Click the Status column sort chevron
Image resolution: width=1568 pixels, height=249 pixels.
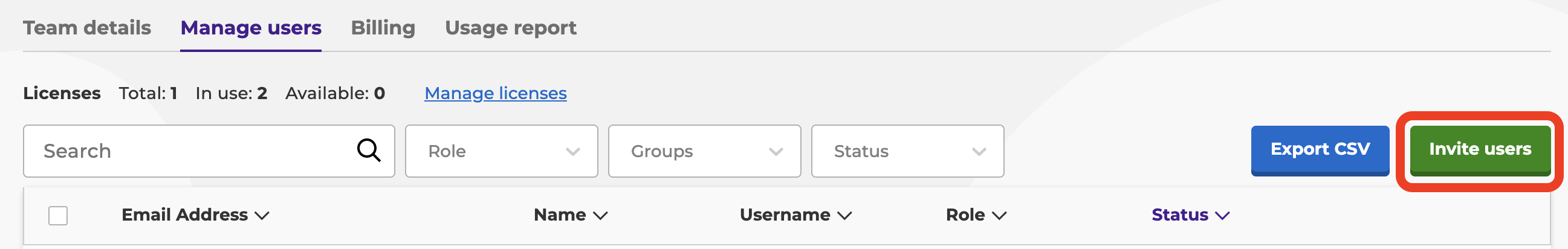pos(1222,216)
